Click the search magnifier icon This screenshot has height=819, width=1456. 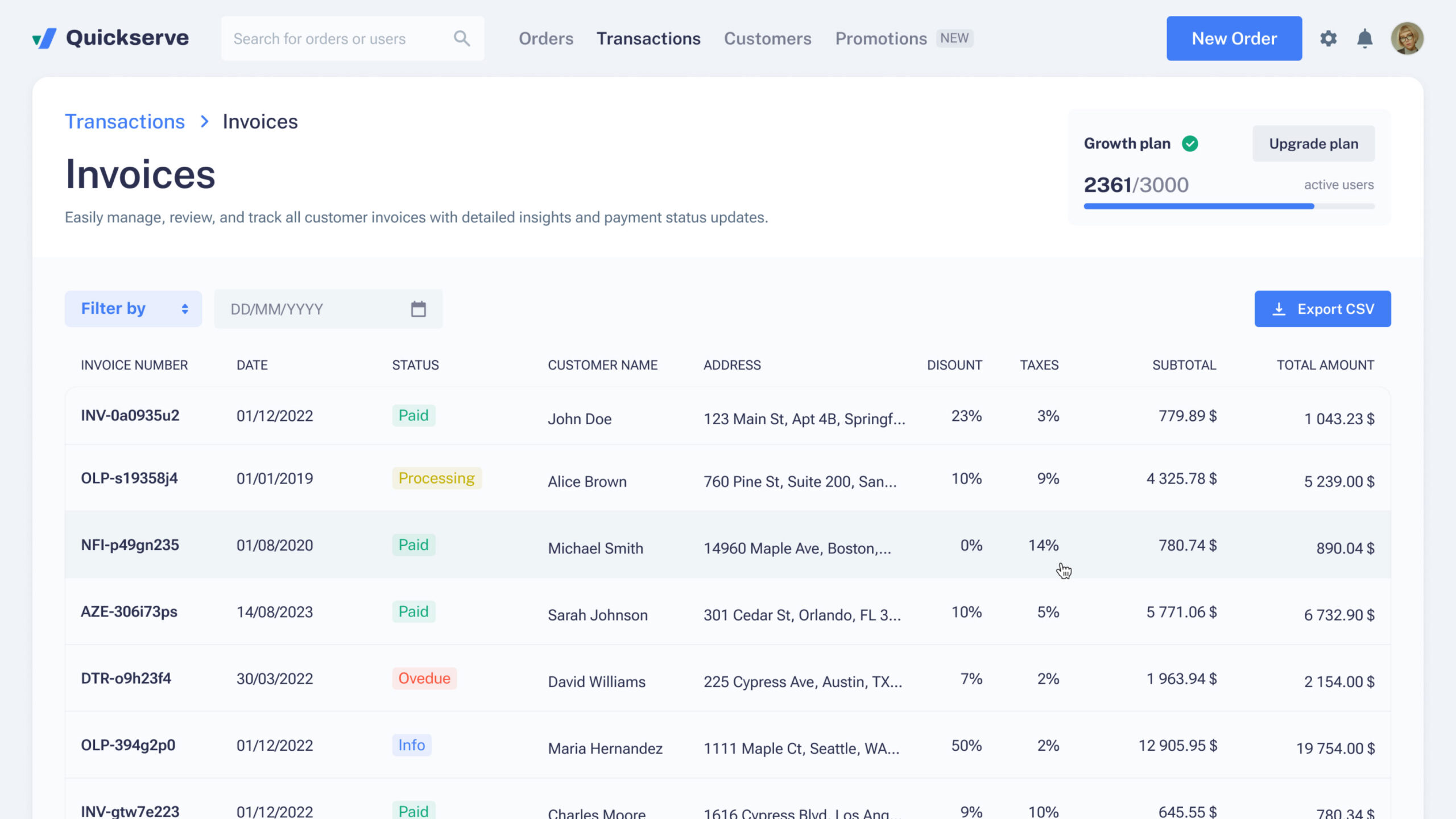pyautogui.click(x=461, y=39)
